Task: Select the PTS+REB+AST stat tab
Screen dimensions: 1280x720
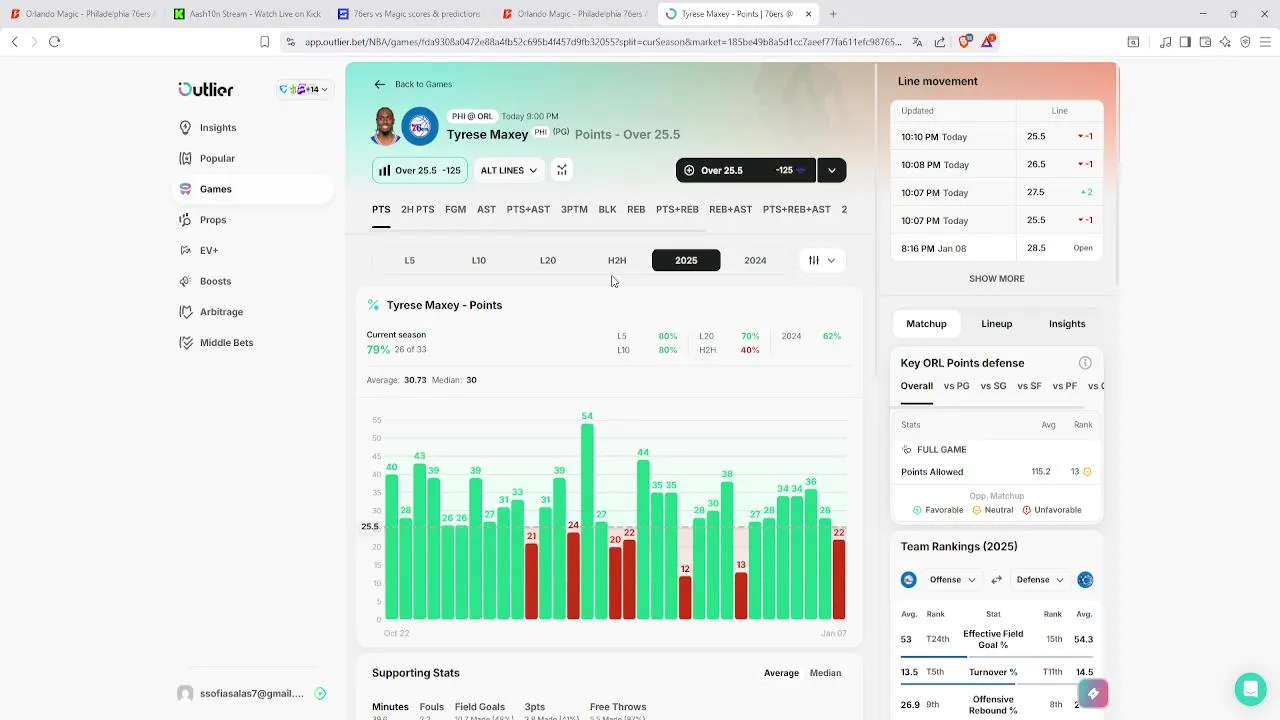Action: 797,209
